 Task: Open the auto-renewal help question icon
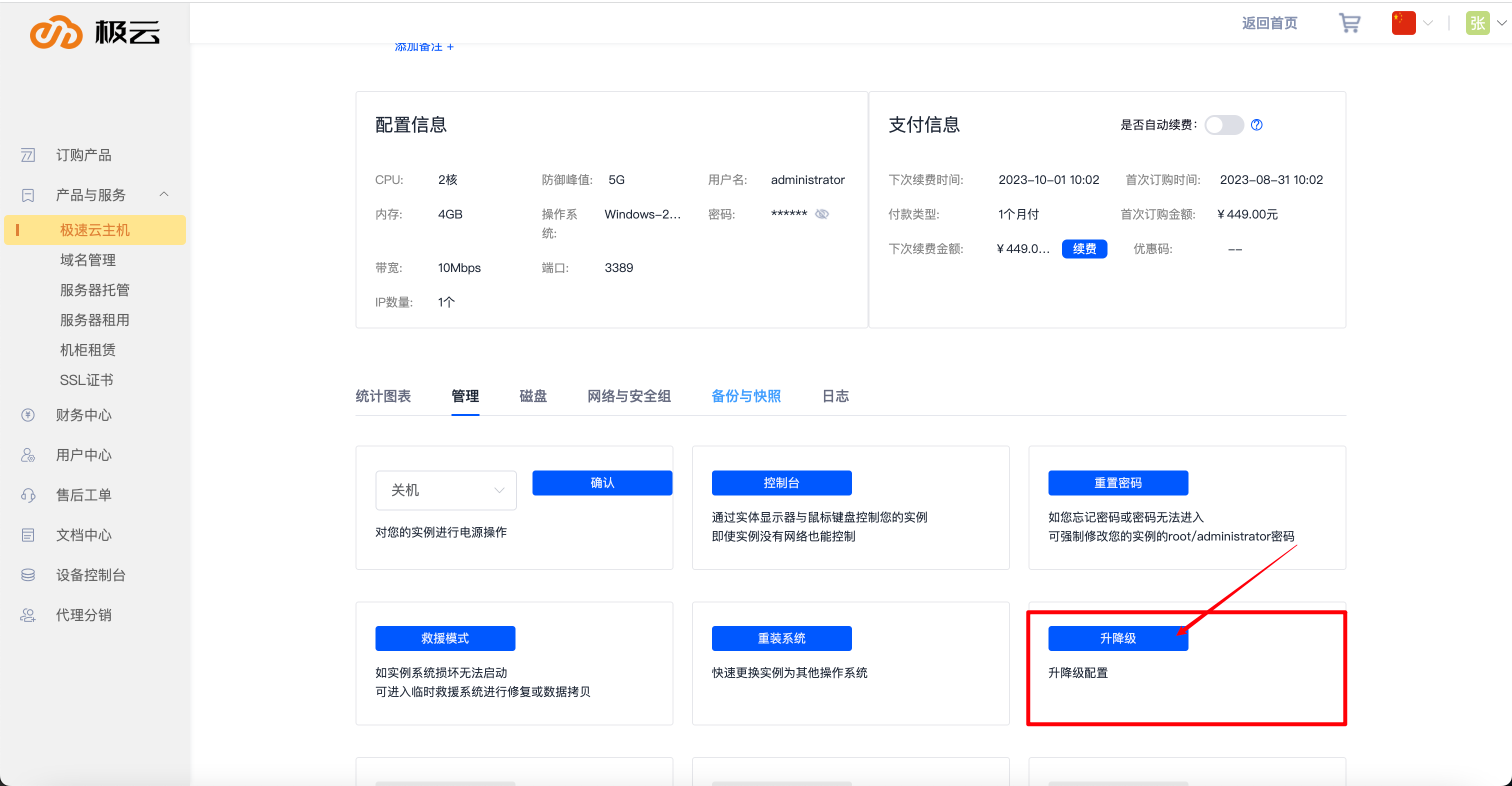coord(1256,124)
